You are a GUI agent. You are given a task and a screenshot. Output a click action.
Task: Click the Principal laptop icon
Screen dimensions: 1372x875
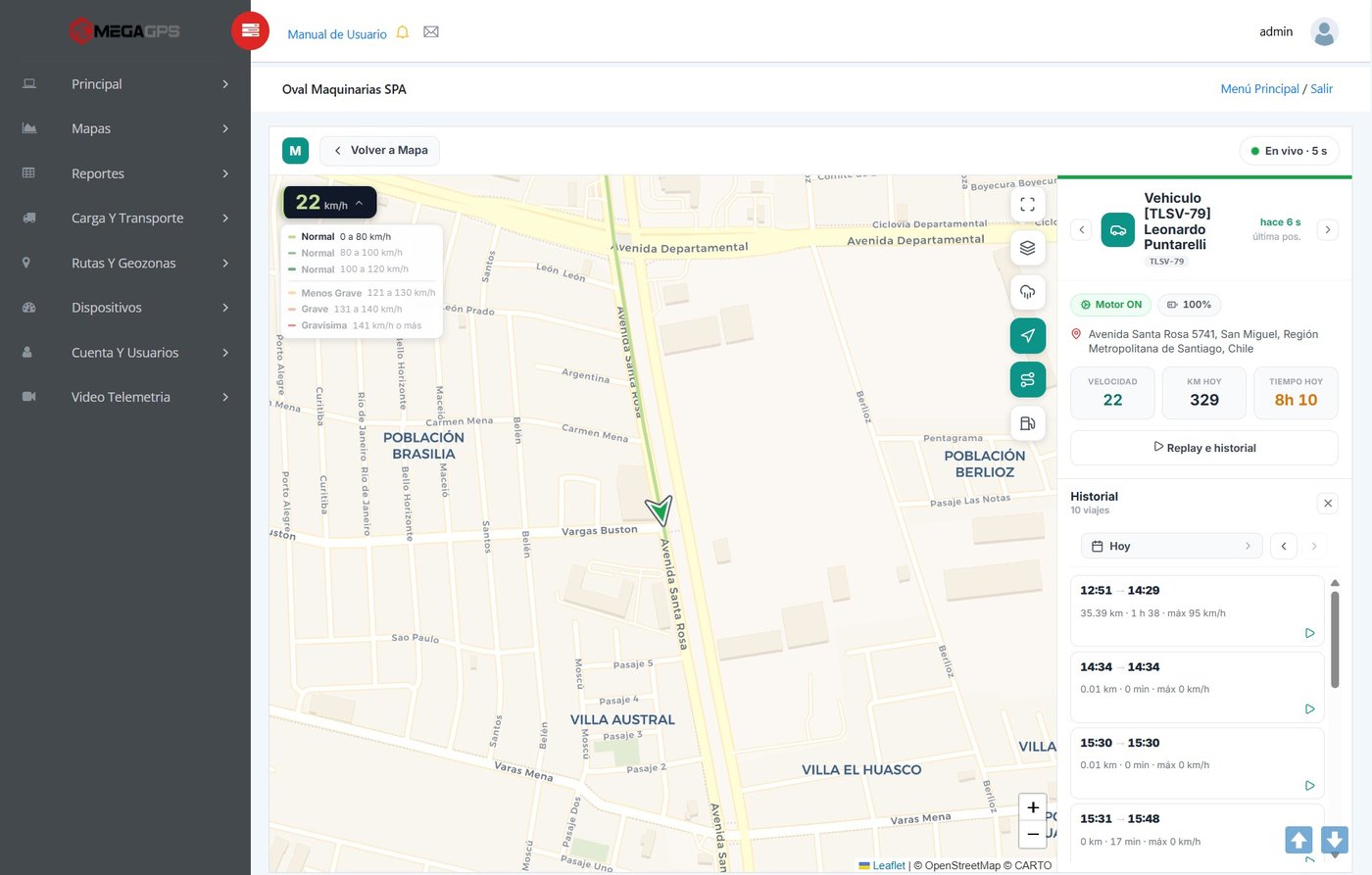pyautogui.click(x=29, y=84)
